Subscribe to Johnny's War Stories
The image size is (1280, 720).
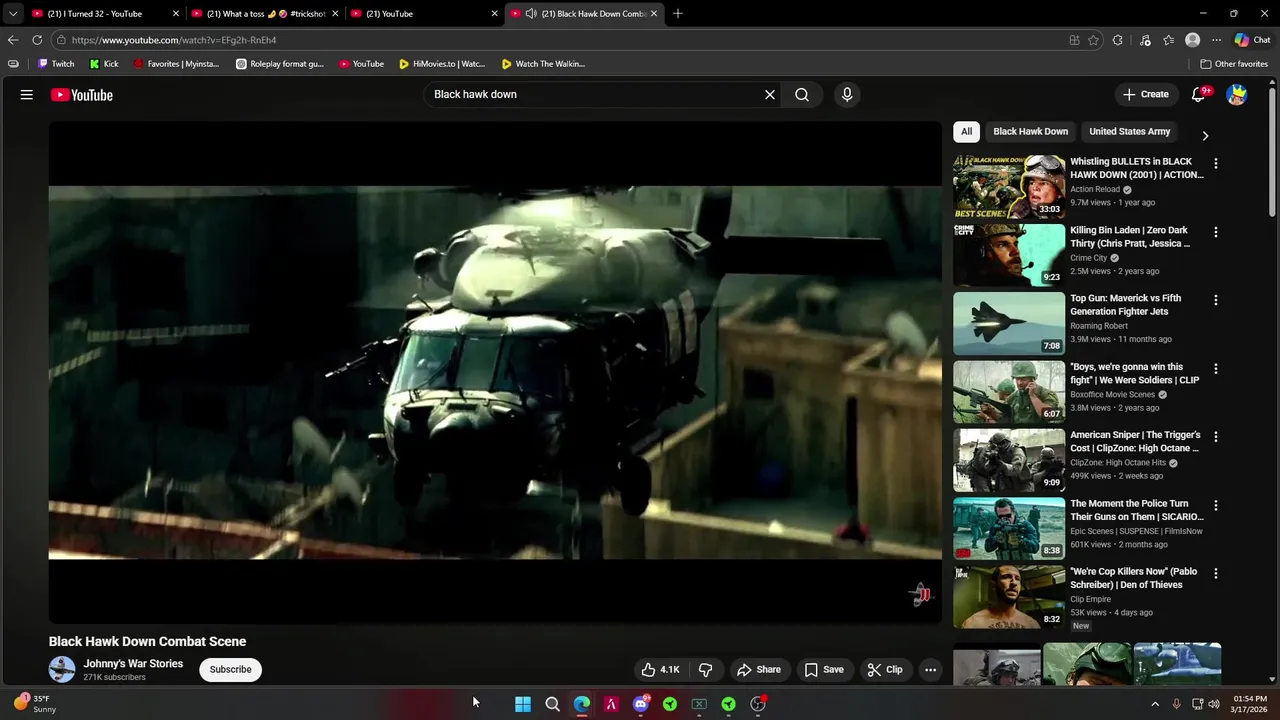(x=230, y=670)
